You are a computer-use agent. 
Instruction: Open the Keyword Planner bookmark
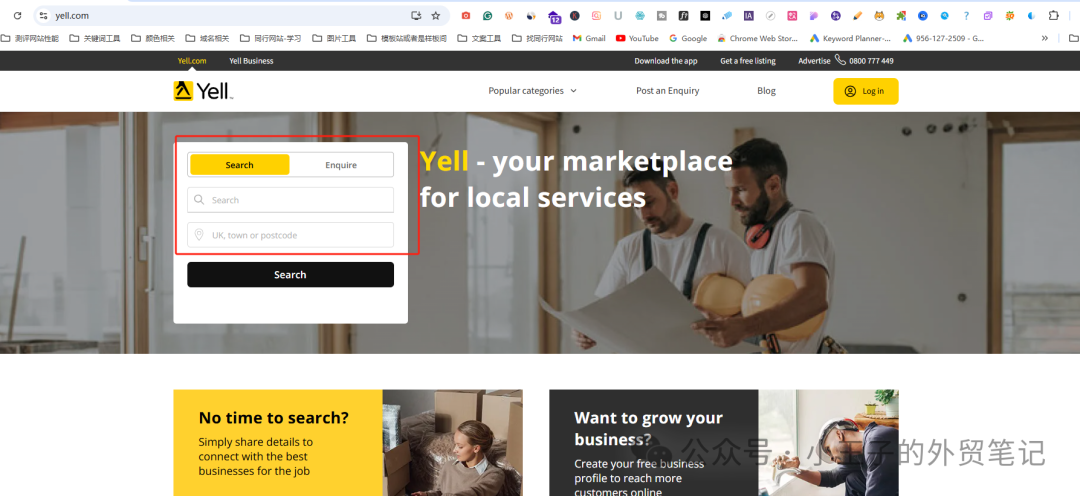pos(850,39)
